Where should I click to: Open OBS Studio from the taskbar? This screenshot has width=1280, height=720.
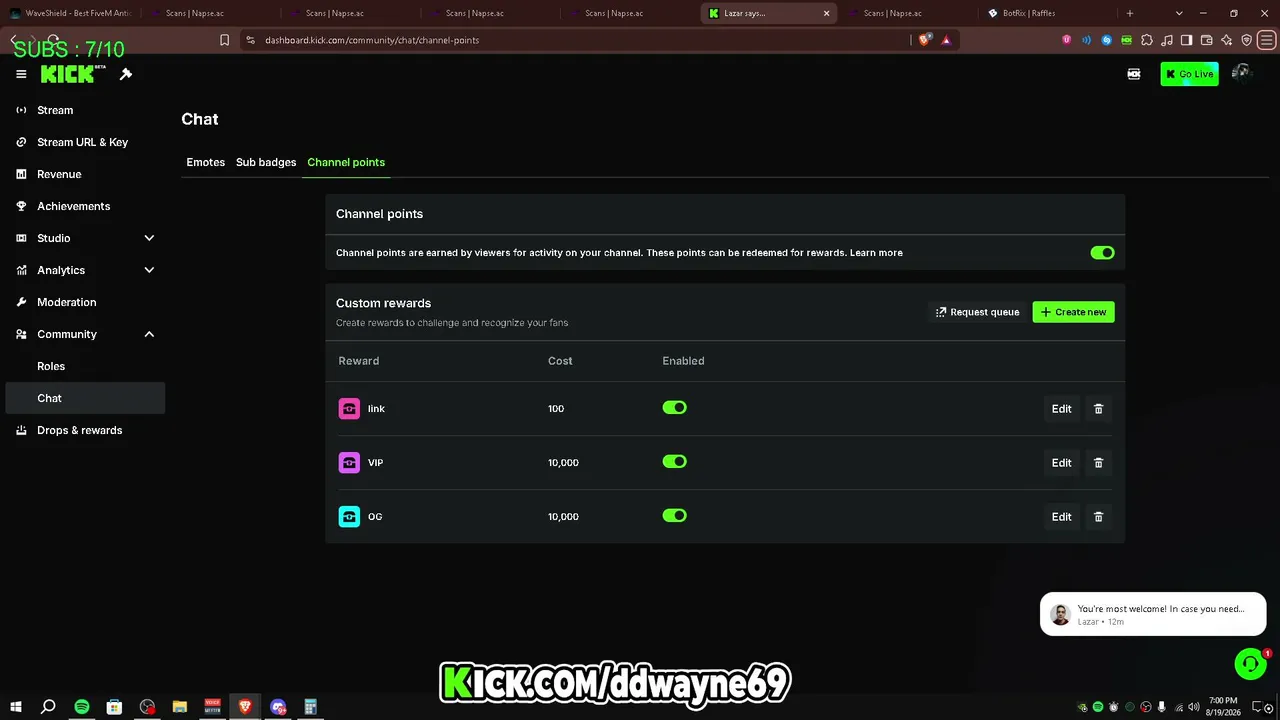point(147,707)
